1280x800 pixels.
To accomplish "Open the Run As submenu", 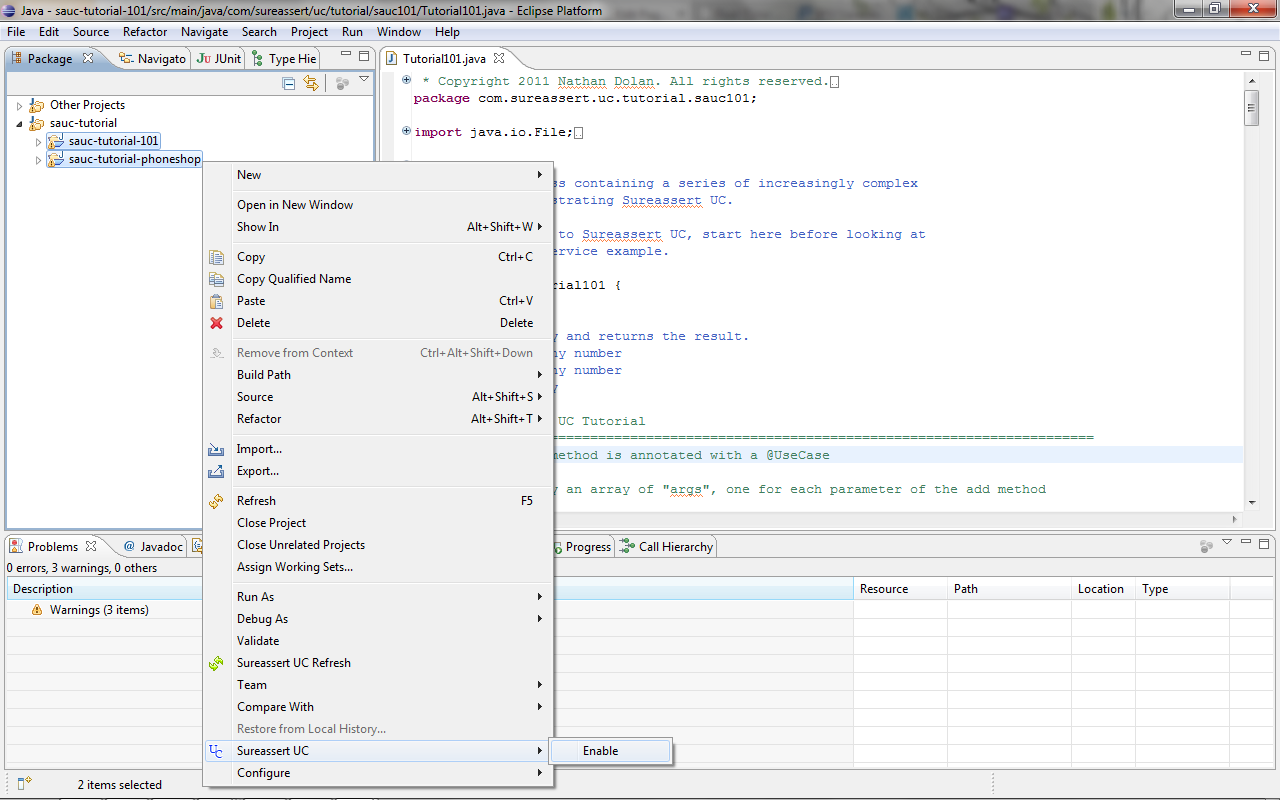I will click(x=378, y=597).
